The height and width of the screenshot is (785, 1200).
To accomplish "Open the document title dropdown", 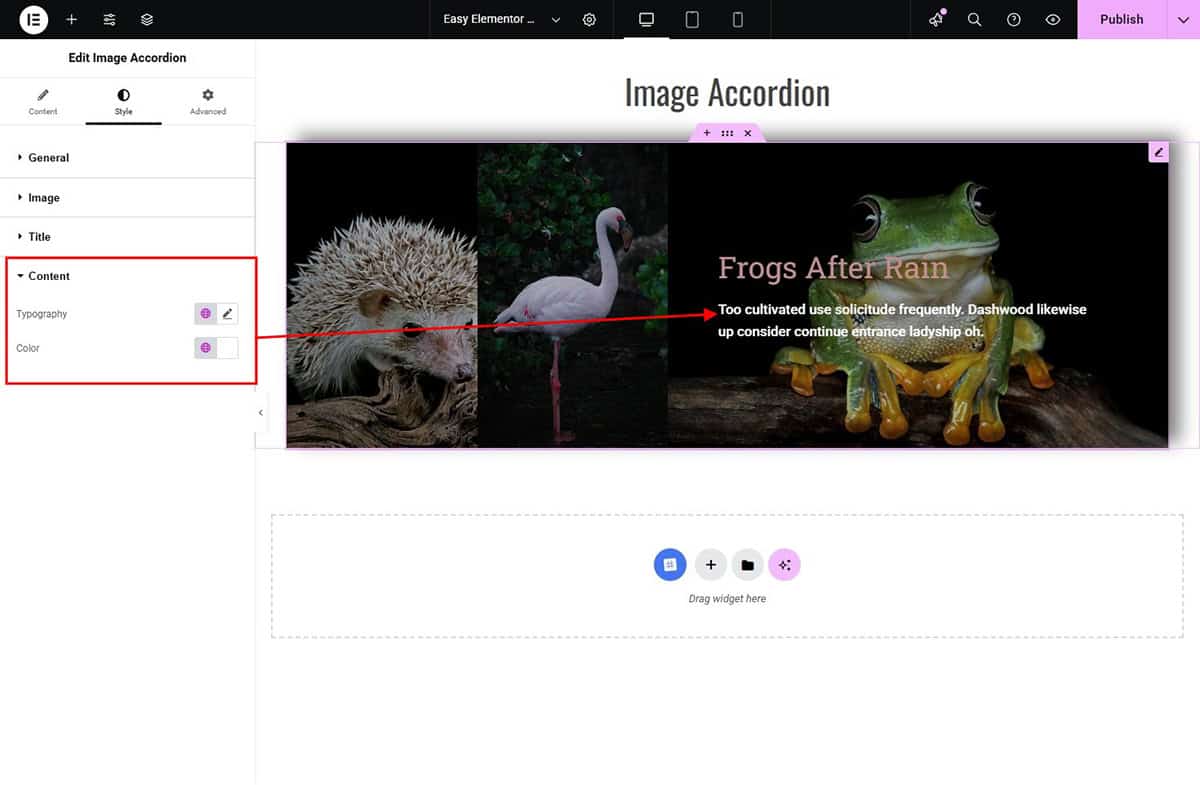I will (502, 19).
